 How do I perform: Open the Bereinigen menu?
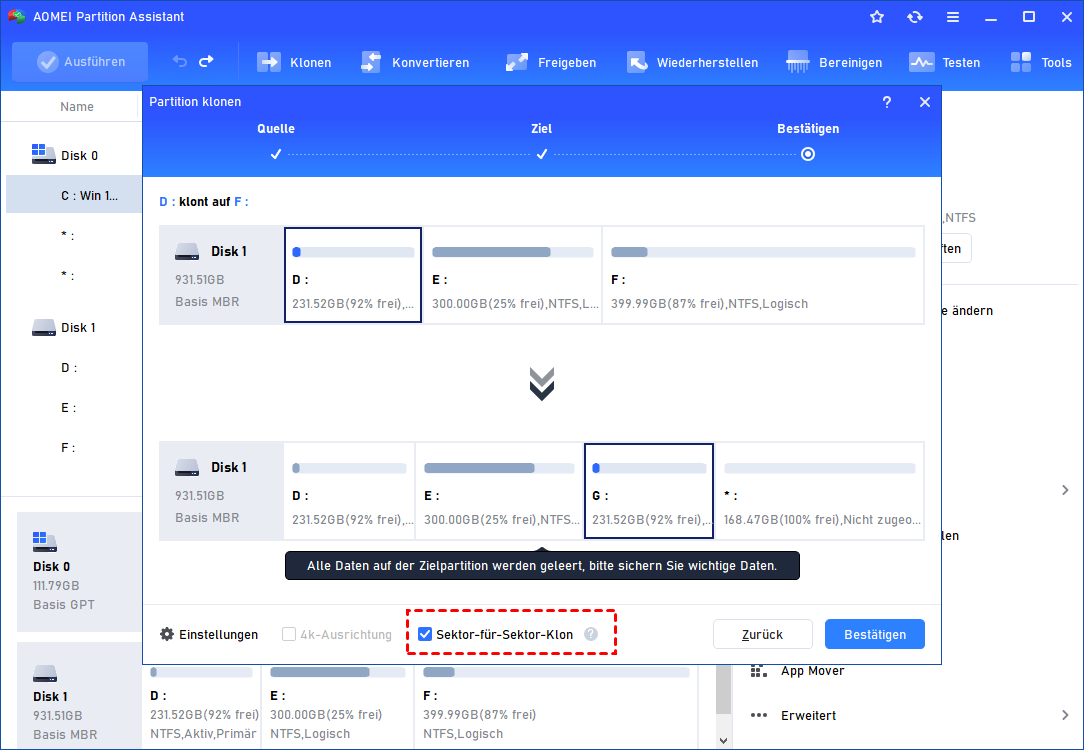(834, 62)
